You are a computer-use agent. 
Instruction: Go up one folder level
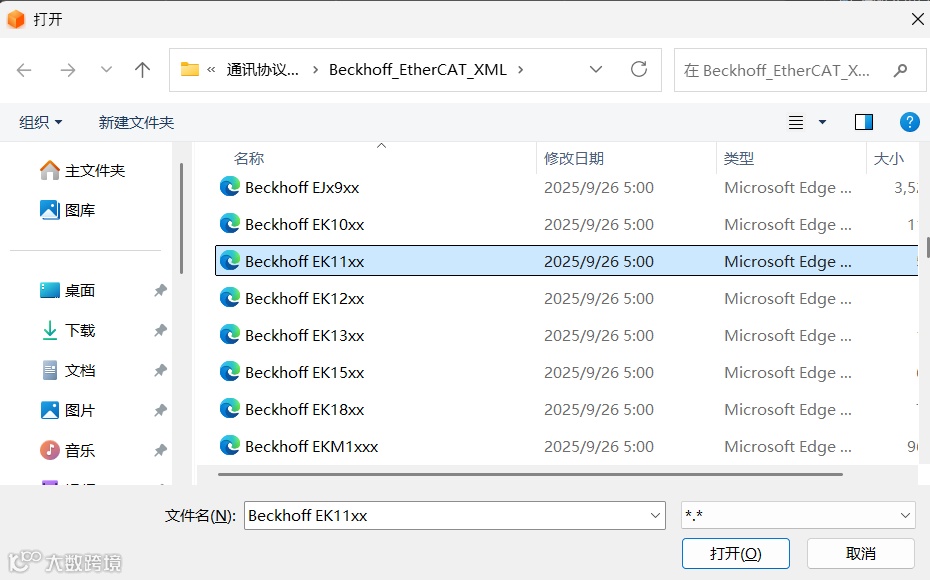pos(142,70)
